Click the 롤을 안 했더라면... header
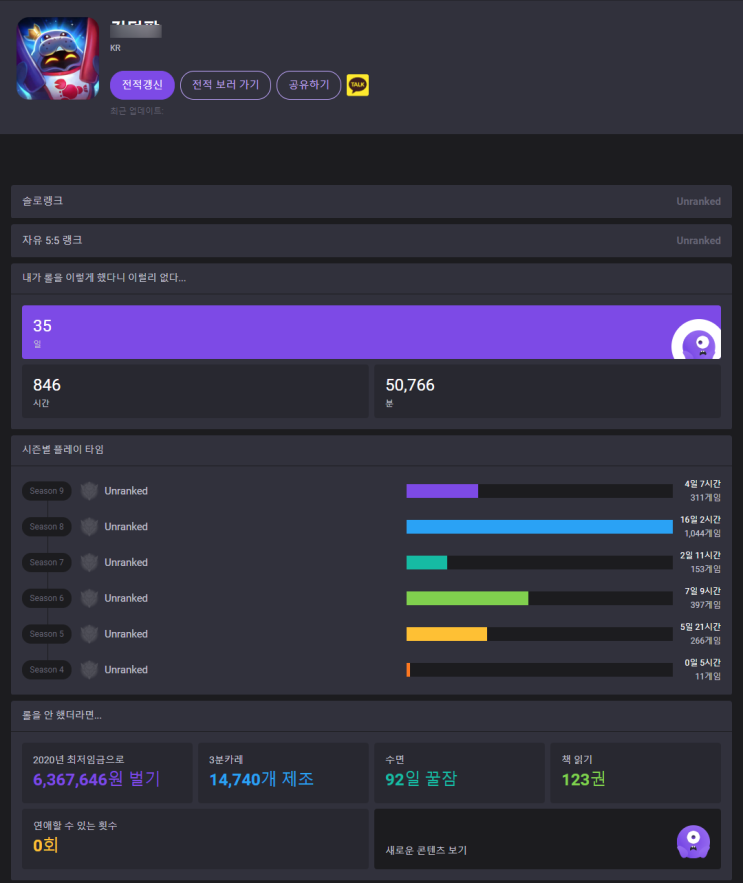Screen dimensions: 743x883 point(62,715)
